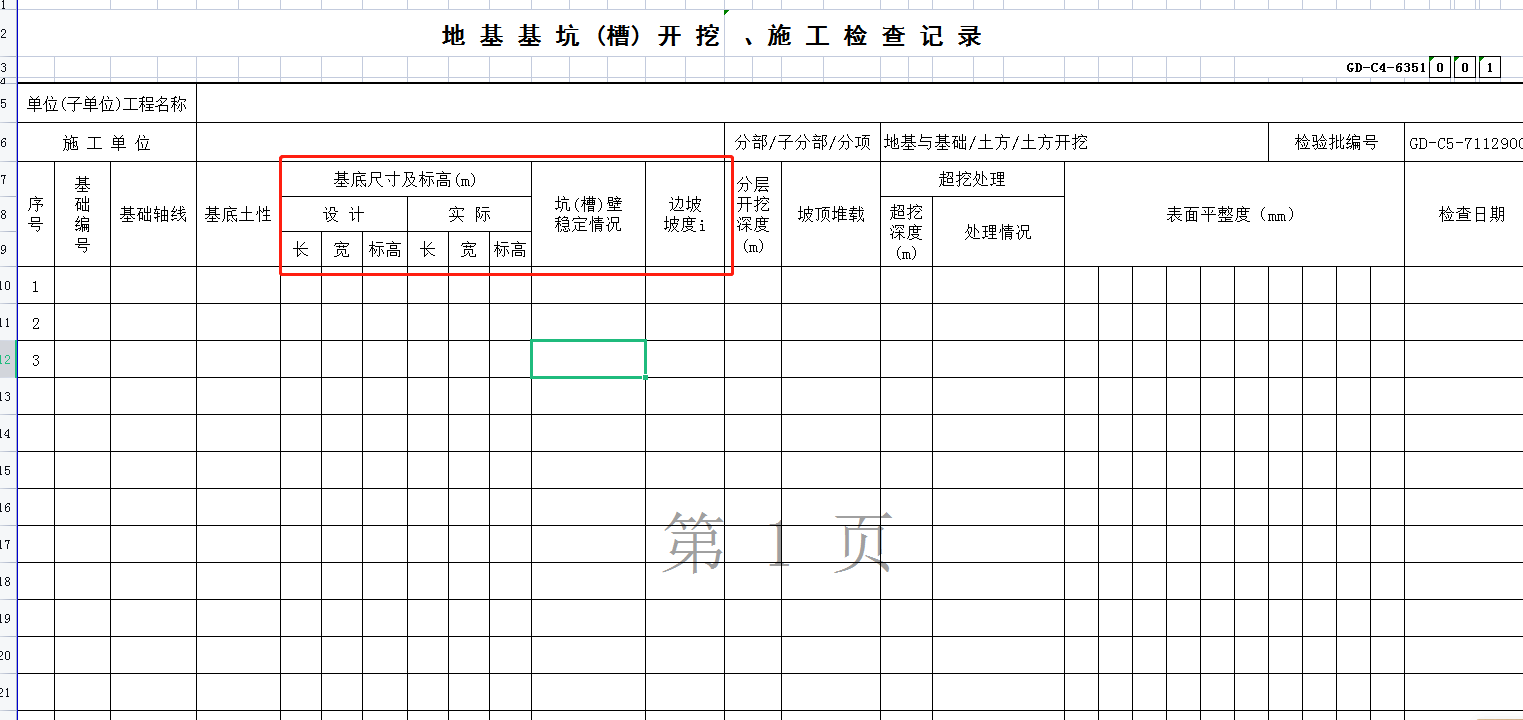
Task: Select the spreadsheet row 6 header
Action: (8, 143)
